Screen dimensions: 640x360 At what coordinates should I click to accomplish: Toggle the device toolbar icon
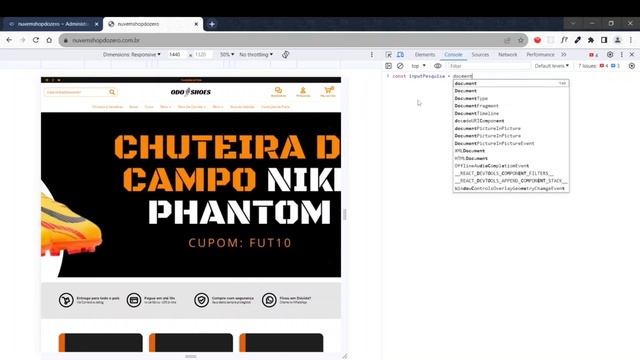point(400,55)
